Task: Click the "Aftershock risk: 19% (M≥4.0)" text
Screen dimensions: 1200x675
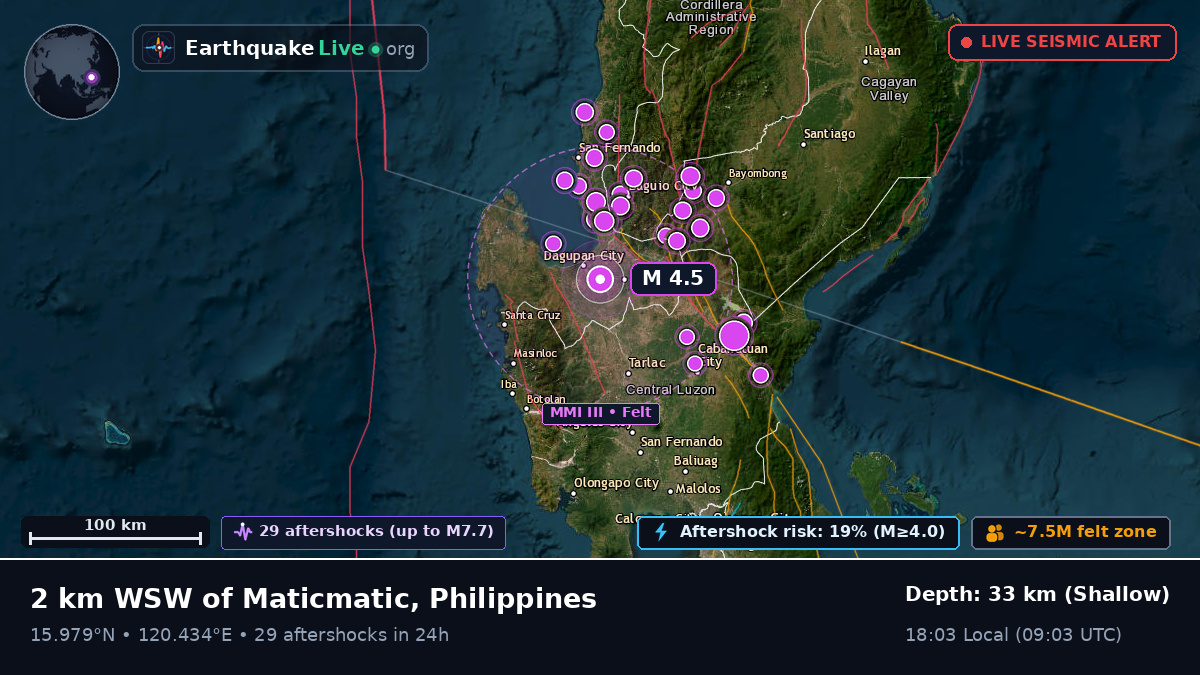Action: 812,531
